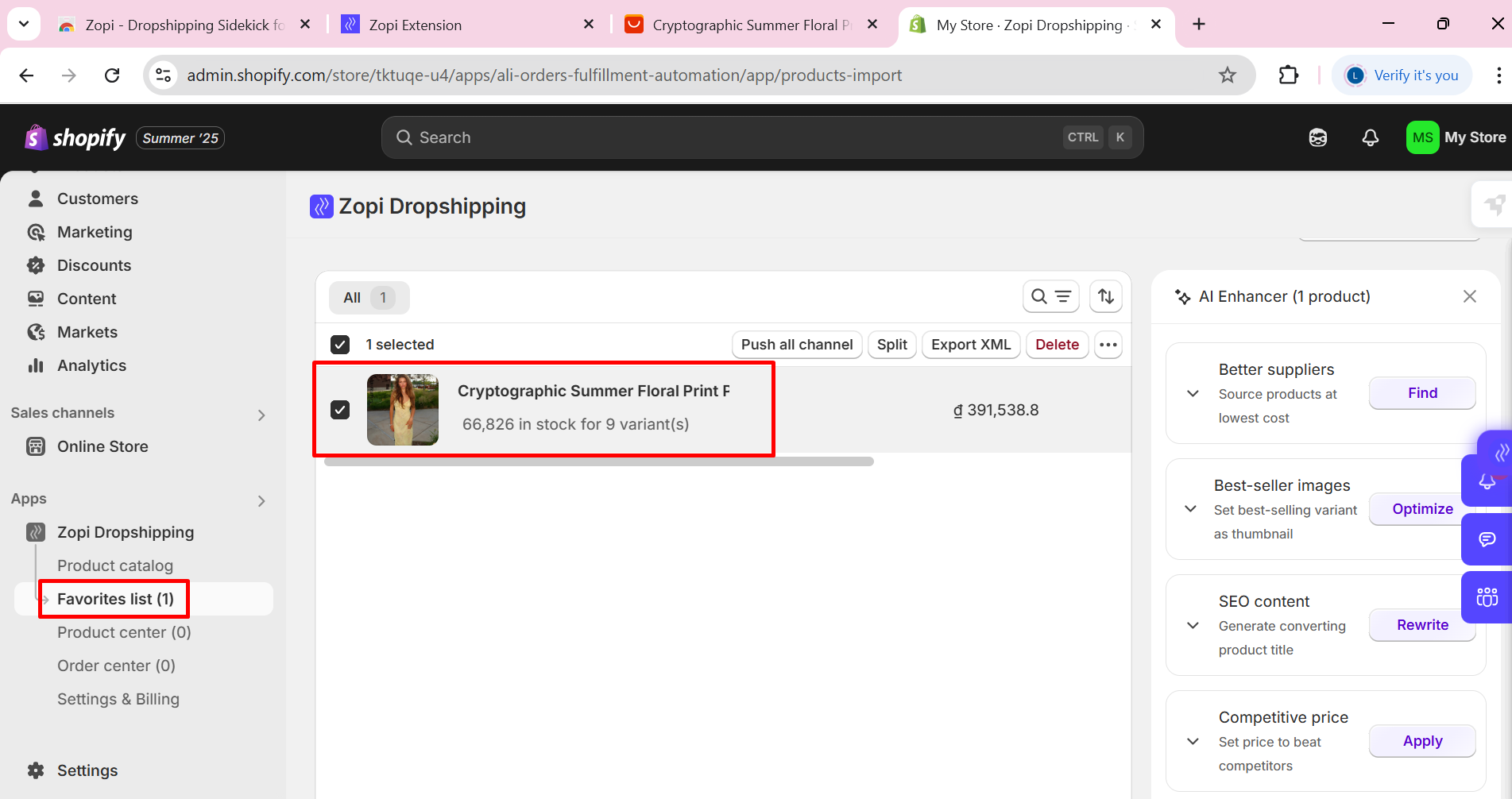Bookmark page with the star icon
Screen dimensions: 1512x799
(x=1228, y=75)
